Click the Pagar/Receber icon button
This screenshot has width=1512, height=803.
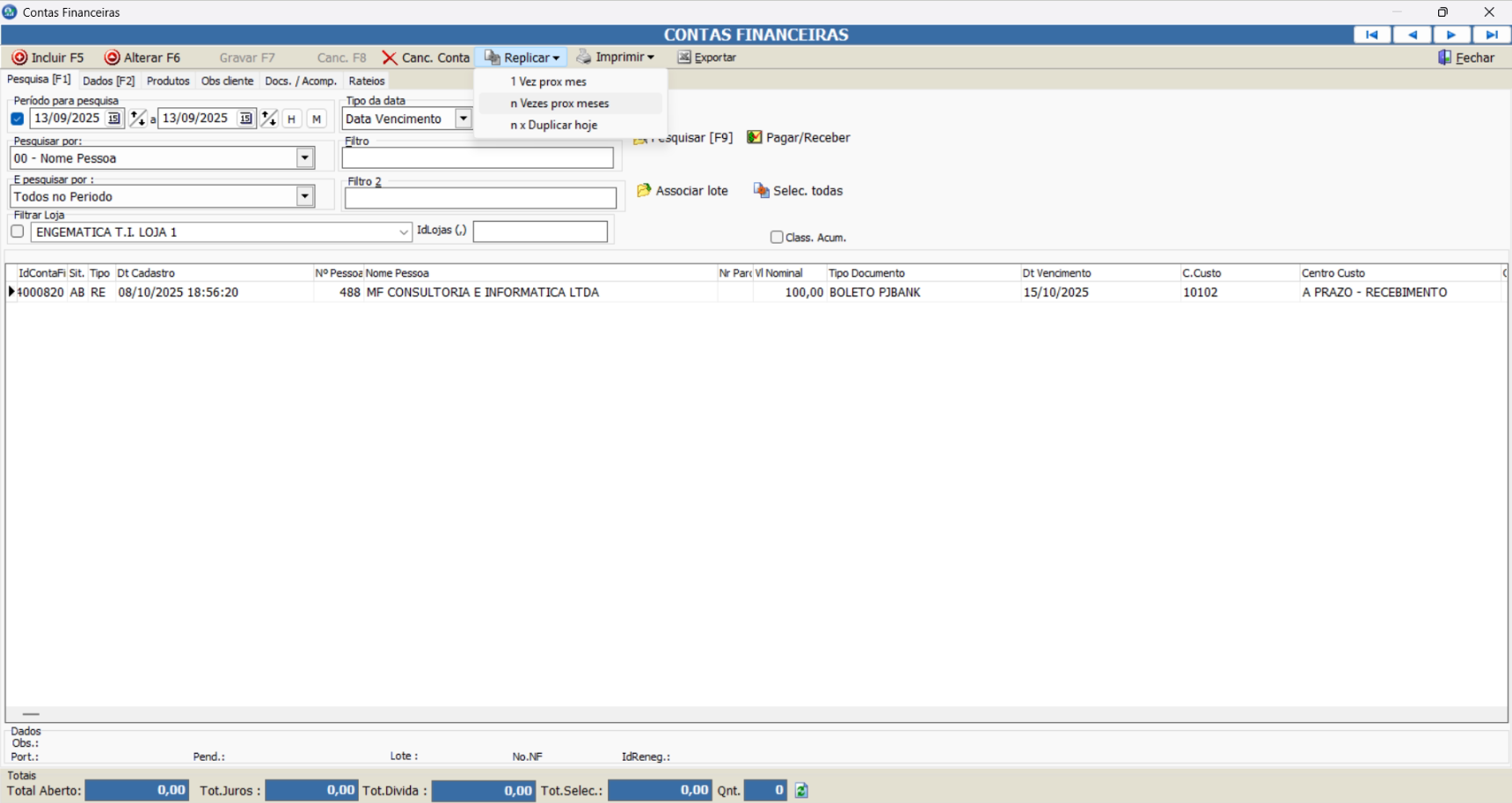pyautogui.click(x=754, y=138)
